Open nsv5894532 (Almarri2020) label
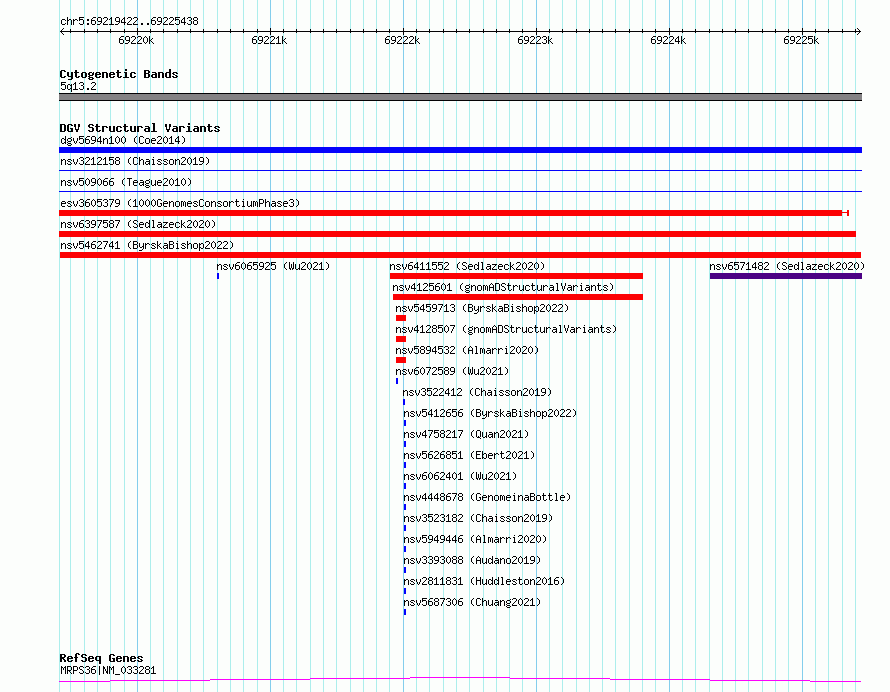 [x=467, y=350]
